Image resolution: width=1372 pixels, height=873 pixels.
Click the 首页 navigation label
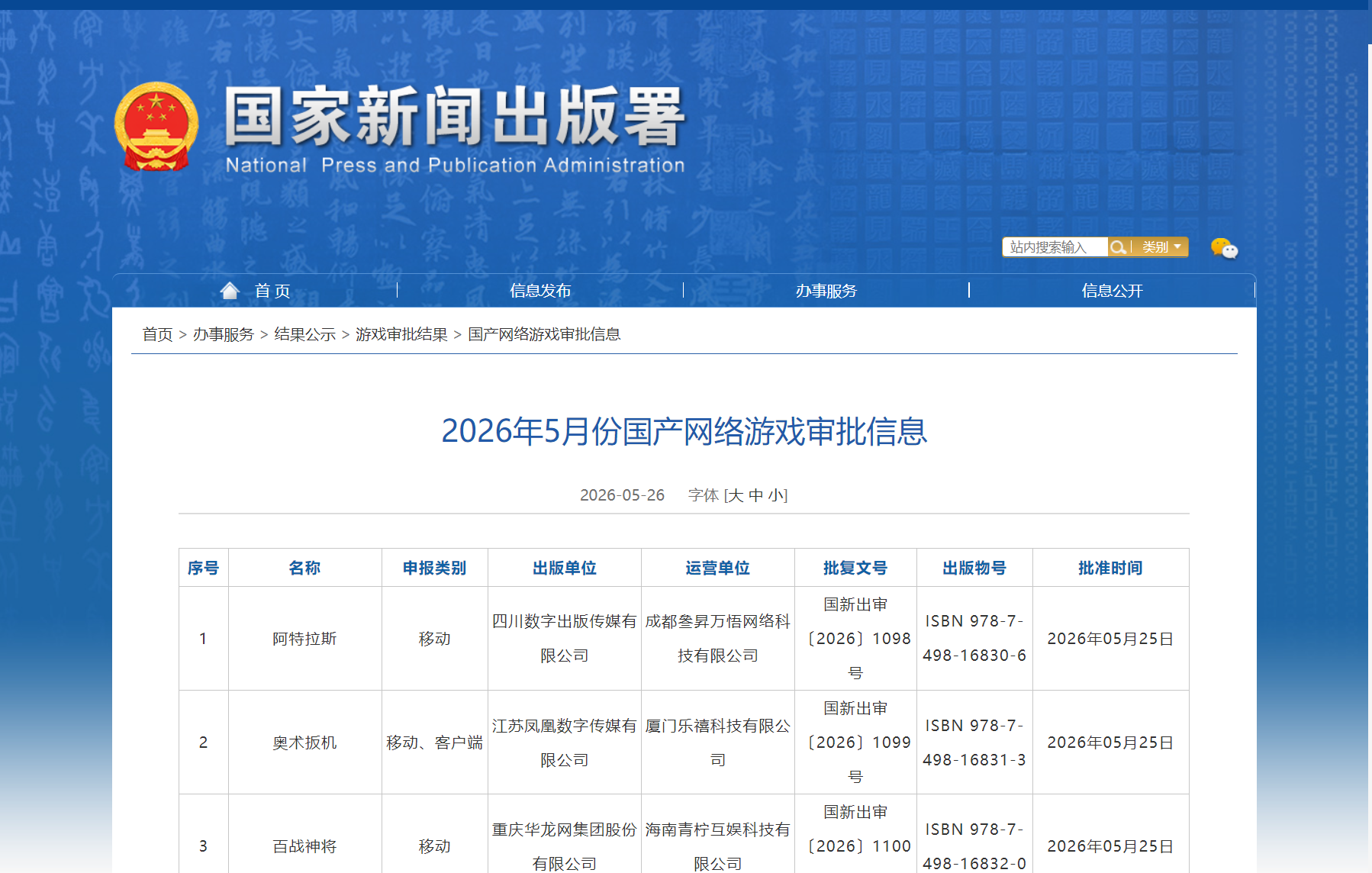point(272,291)
